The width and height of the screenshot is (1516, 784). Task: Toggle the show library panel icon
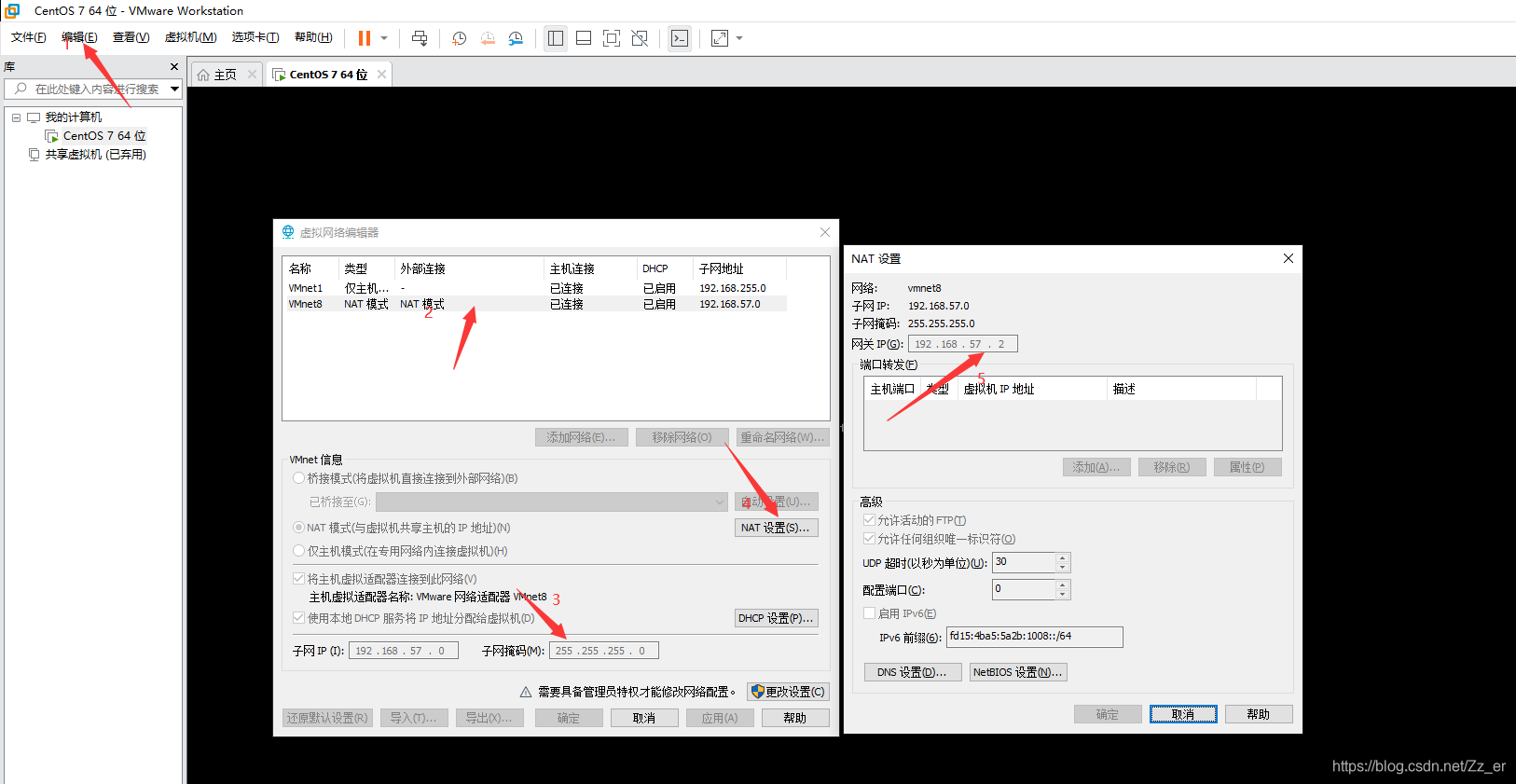556,38
